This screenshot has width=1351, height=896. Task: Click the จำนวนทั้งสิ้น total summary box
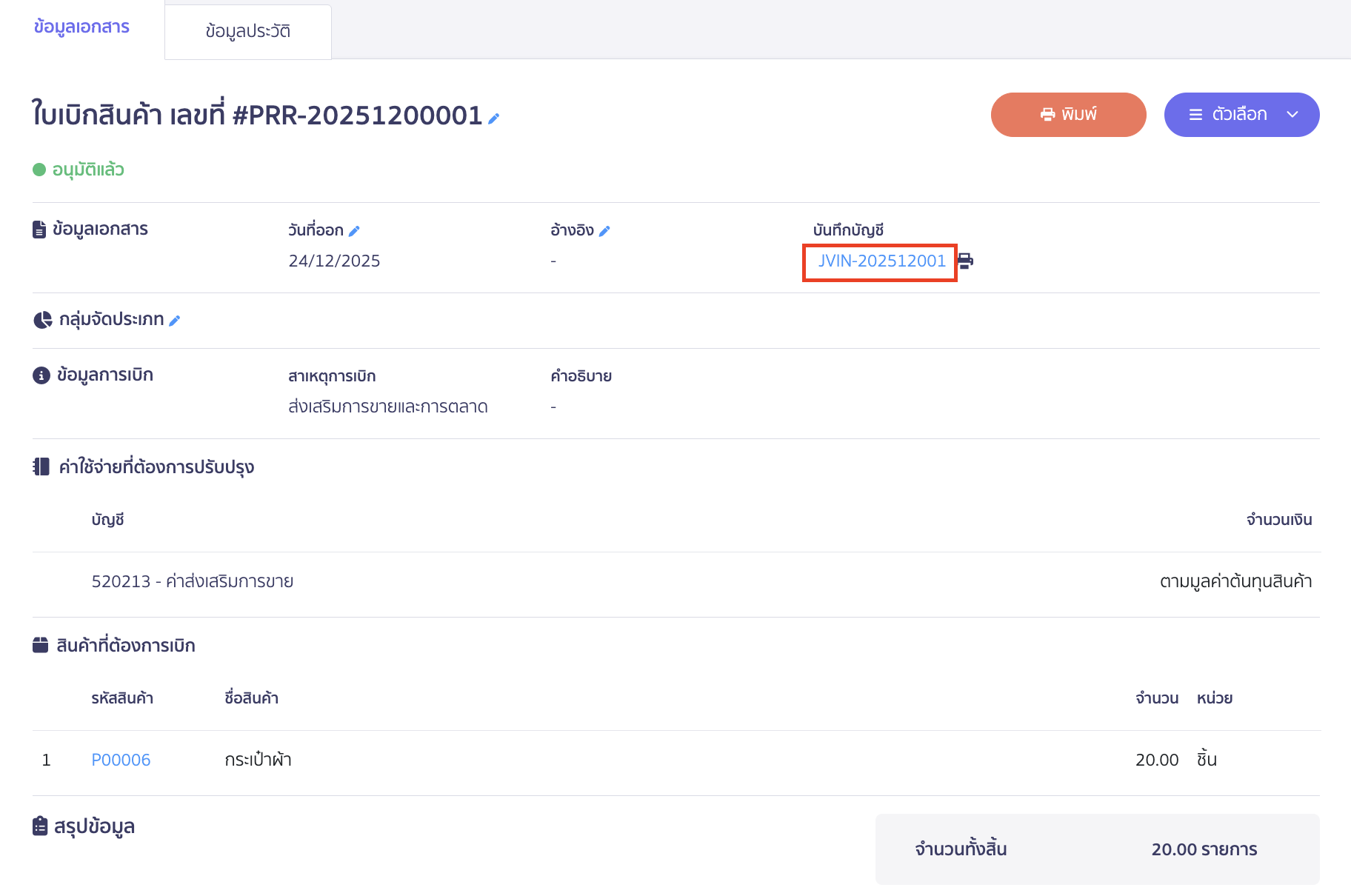(1097, 849)
